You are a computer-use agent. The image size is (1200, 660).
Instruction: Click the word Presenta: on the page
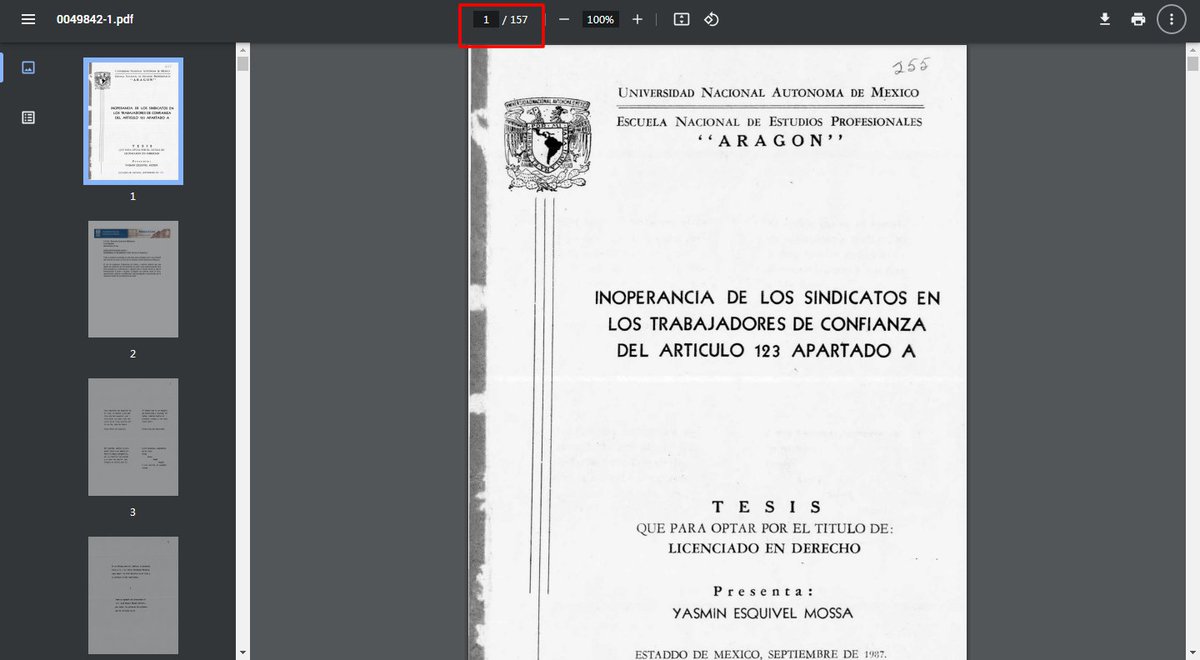pos(763,590)
